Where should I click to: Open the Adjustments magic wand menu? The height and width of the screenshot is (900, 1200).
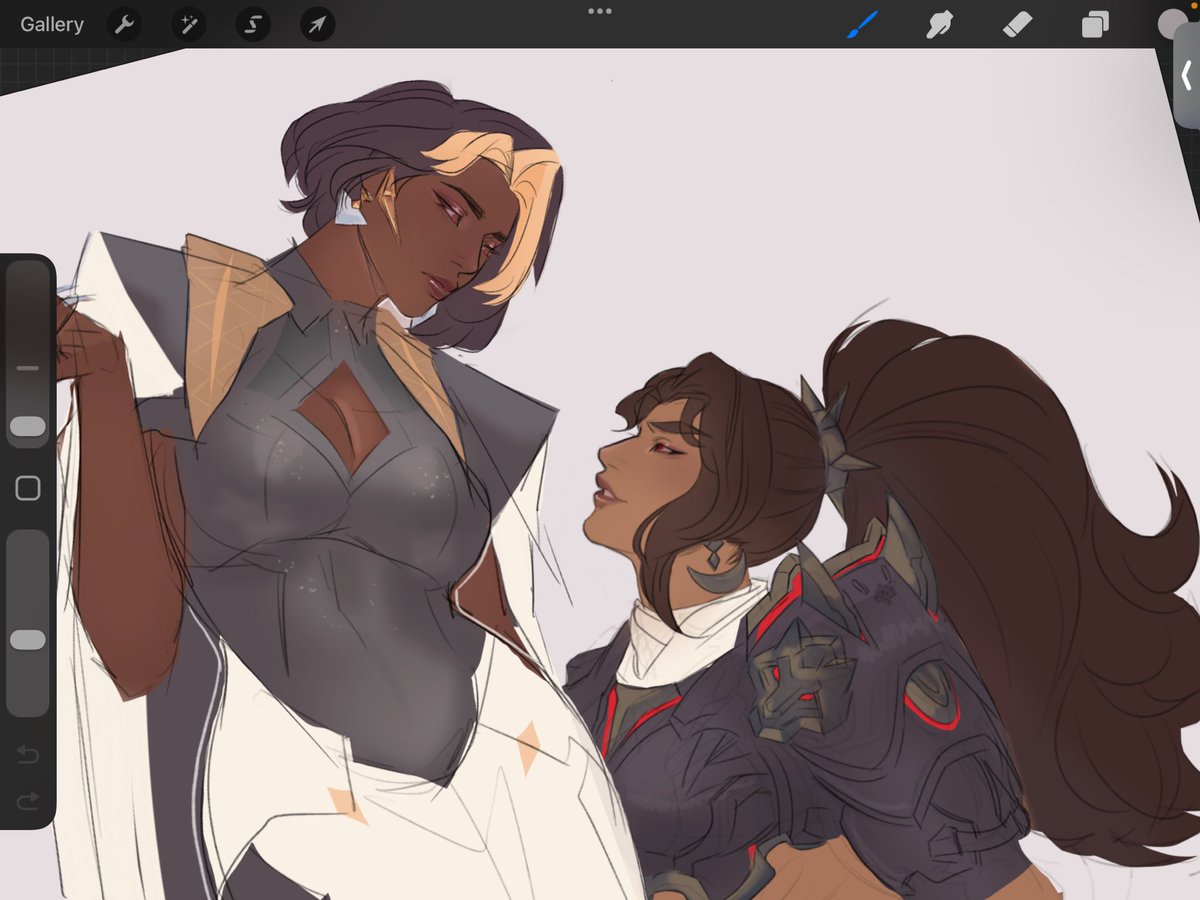188,24
